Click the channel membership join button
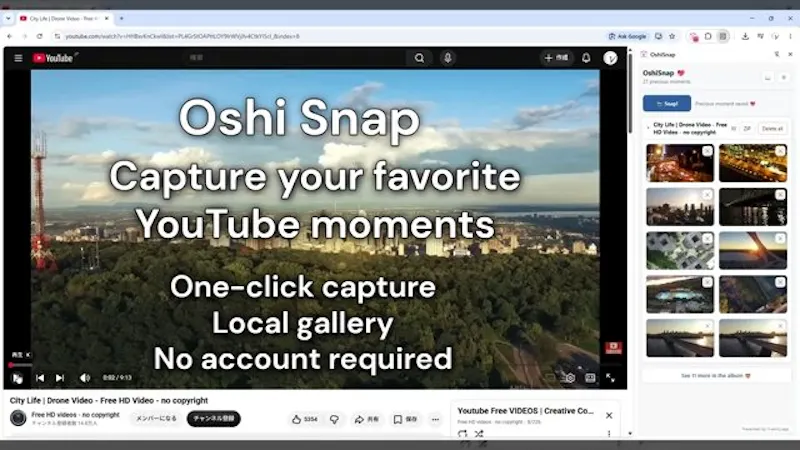Image resolution: width=800 pixels, height=450 pixels. point(156,418)
